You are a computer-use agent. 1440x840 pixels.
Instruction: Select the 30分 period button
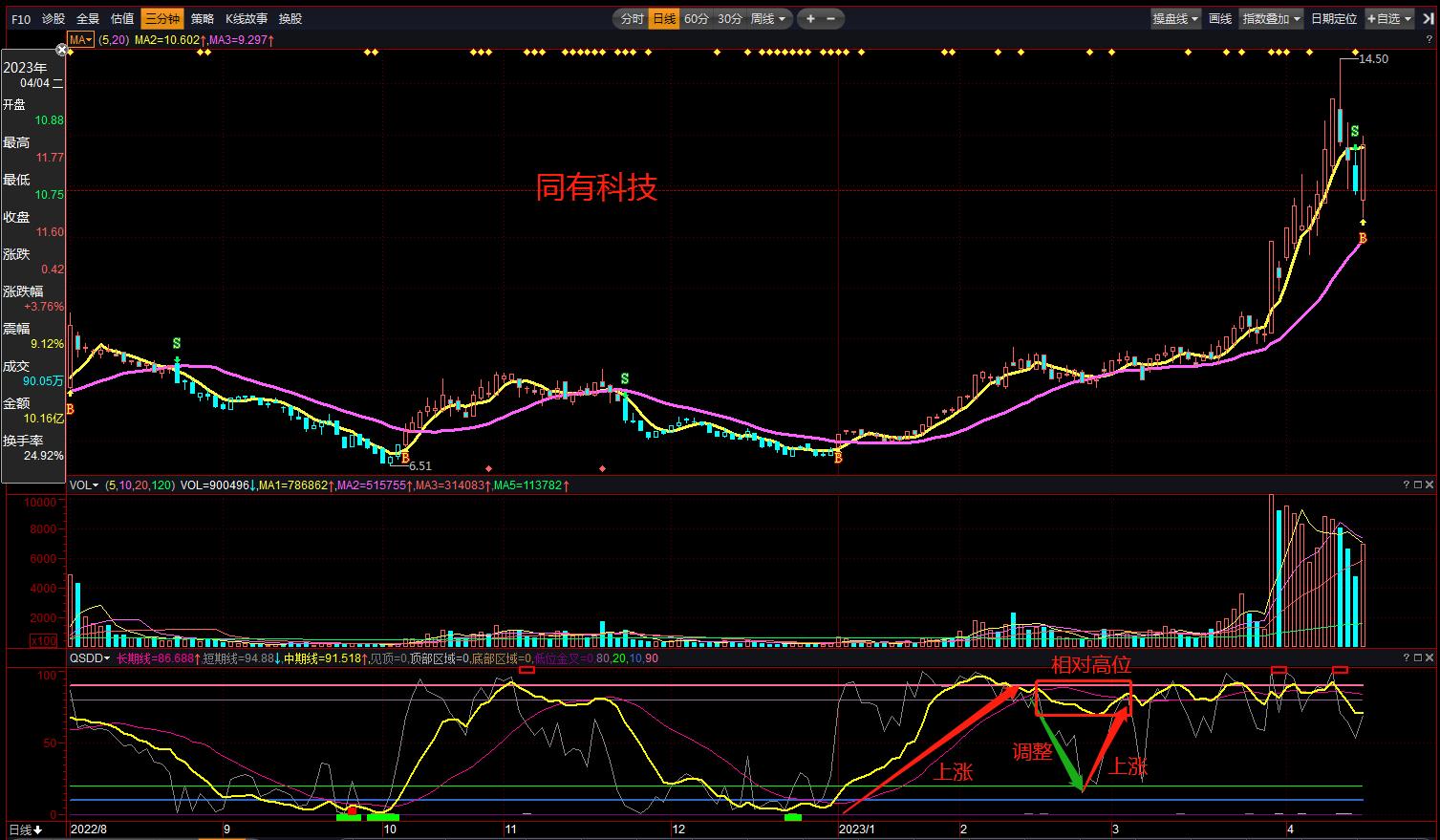point(729,19)
